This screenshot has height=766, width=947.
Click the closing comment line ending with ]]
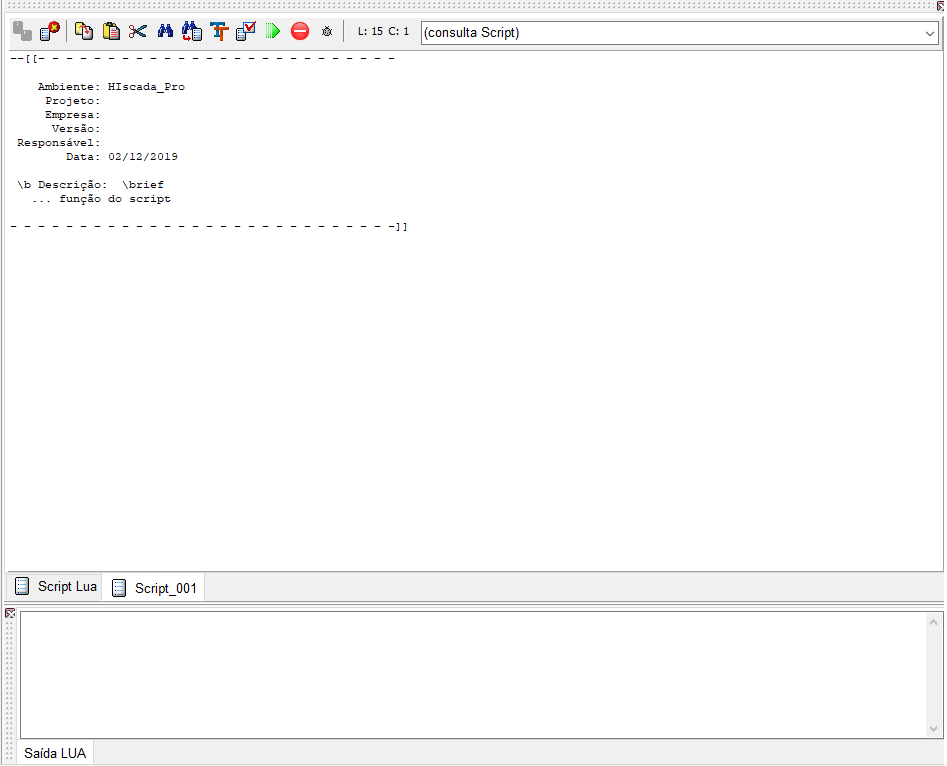(209, 227)
